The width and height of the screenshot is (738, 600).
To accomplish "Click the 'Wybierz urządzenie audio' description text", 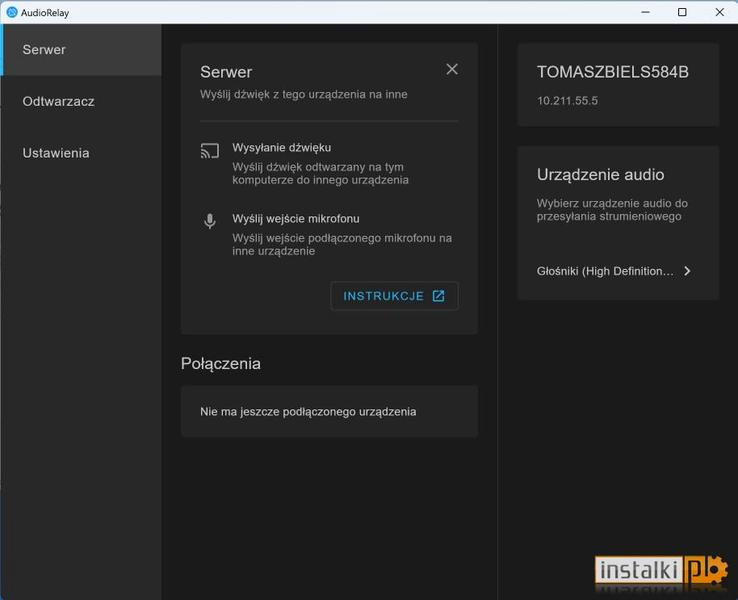I will tap(612, 210).
